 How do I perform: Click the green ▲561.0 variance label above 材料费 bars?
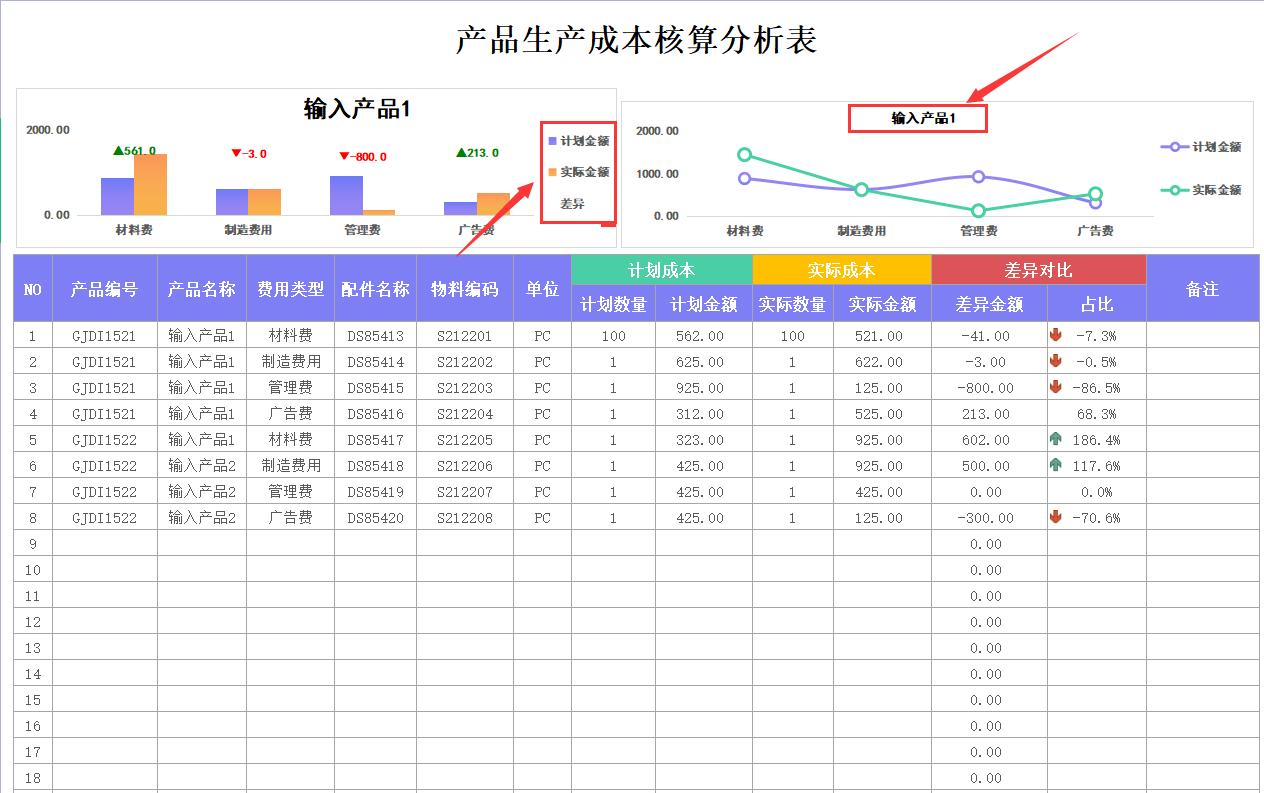(133, 152)
